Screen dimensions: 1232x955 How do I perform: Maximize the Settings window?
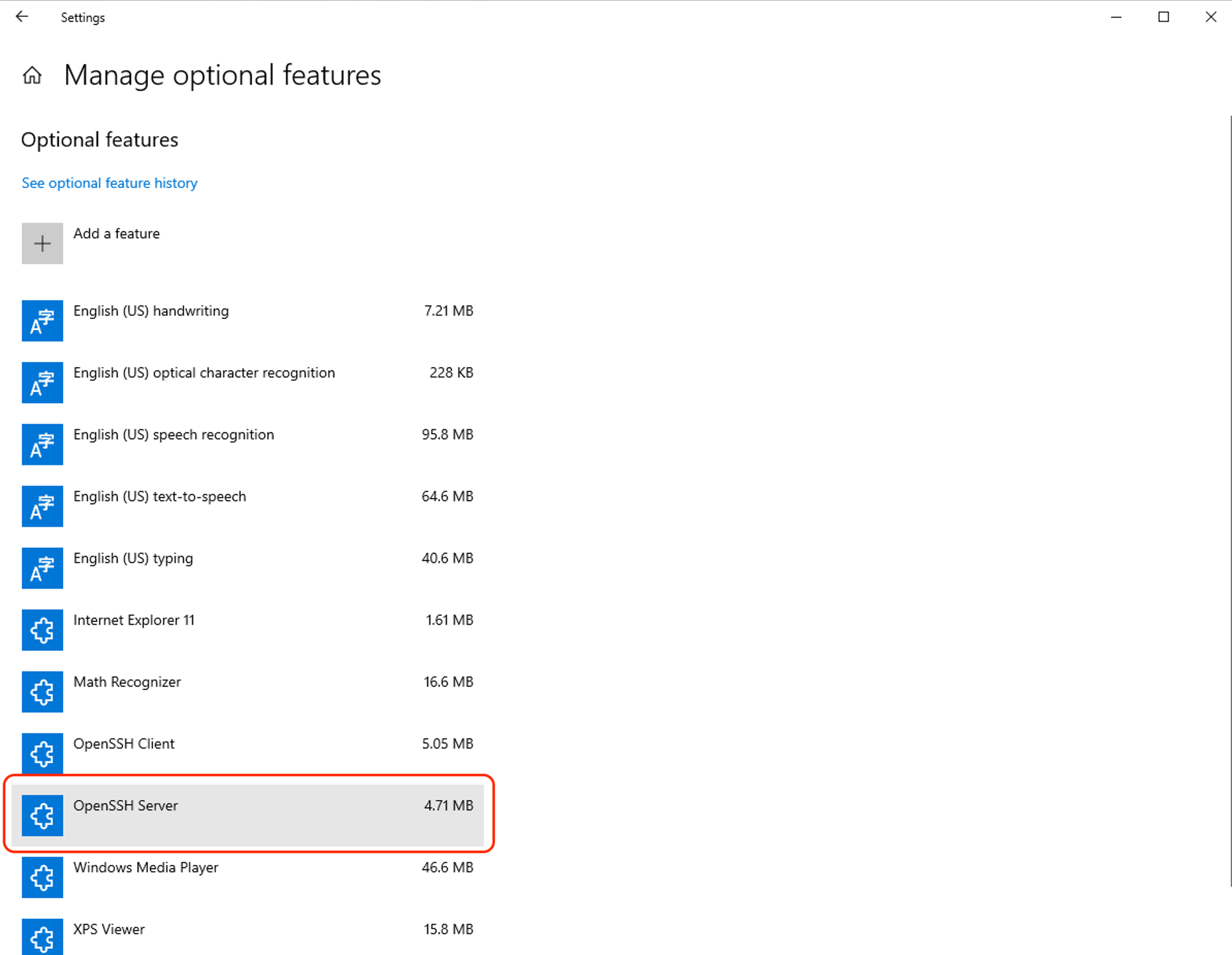pyautogui.click(x=1163, y=17)
